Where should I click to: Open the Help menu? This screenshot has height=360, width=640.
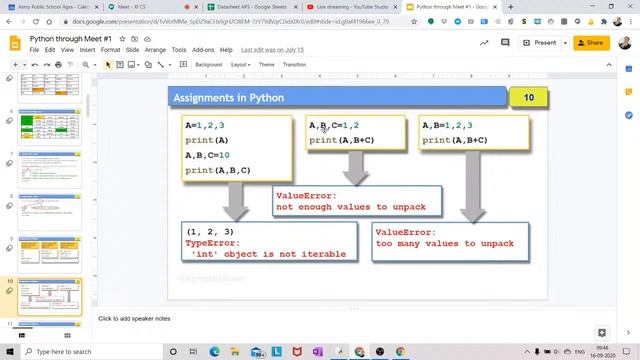(x=226, y=50)
